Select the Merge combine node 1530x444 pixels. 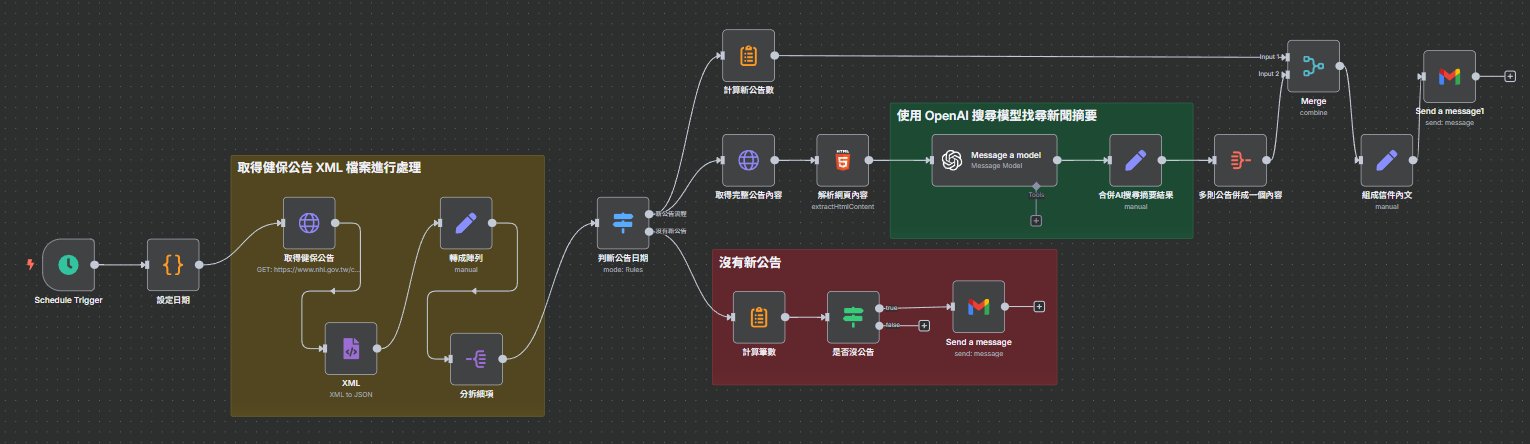[1313, 66]
